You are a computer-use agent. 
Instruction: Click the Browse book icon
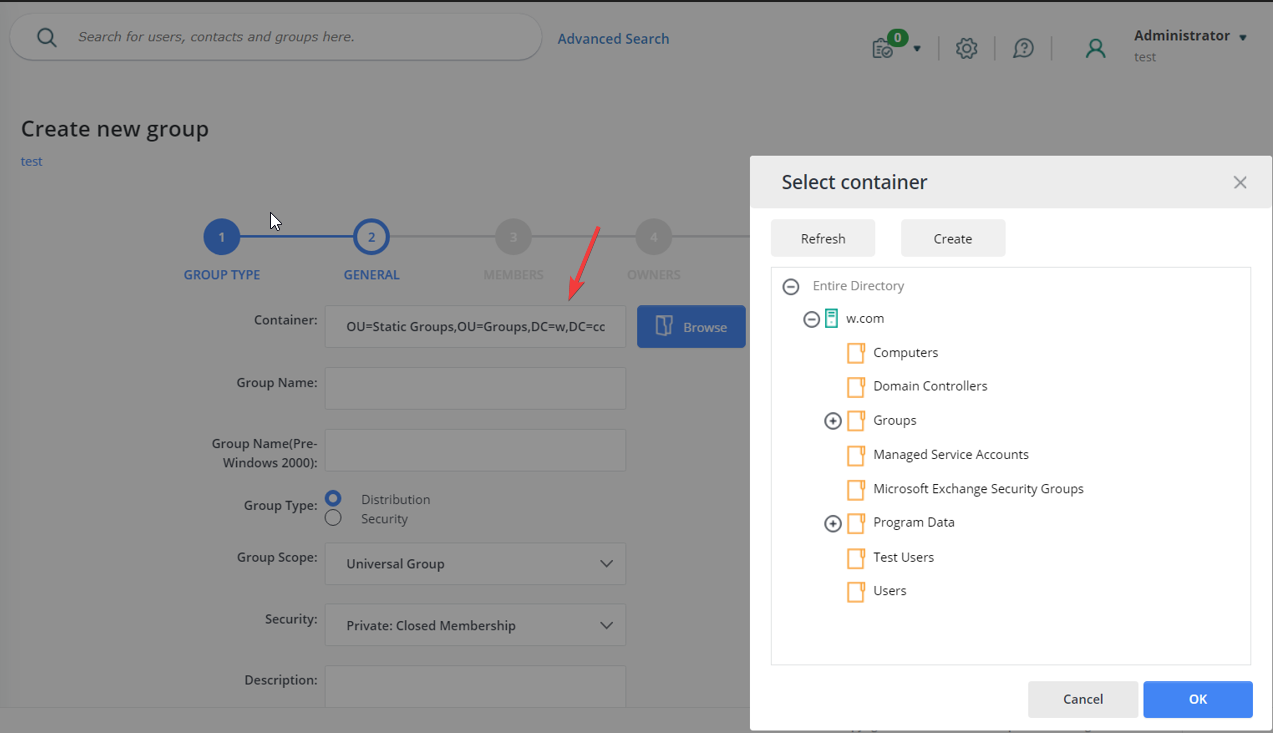pos(662,326)
